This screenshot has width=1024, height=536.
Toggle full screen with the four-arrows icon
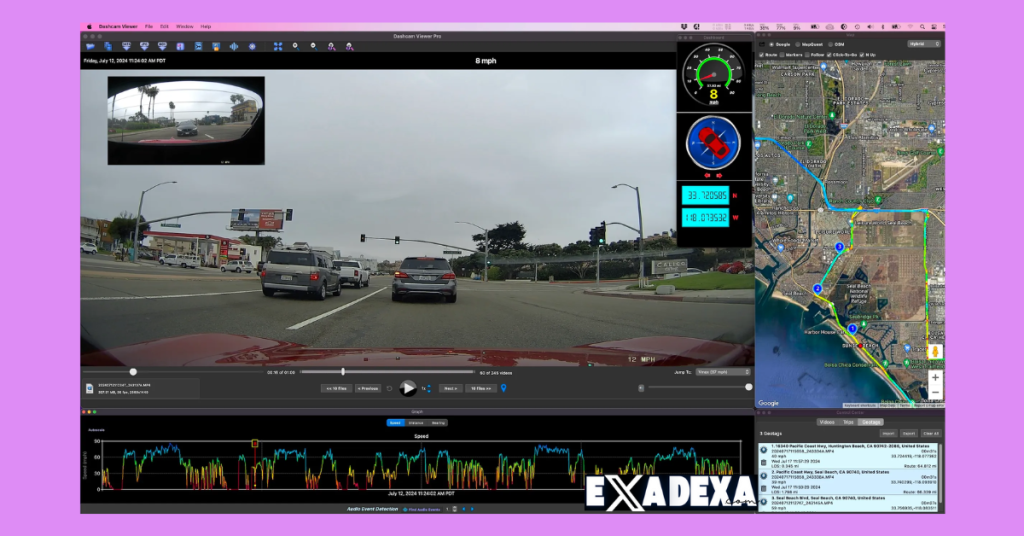click(x=278, y=46)
